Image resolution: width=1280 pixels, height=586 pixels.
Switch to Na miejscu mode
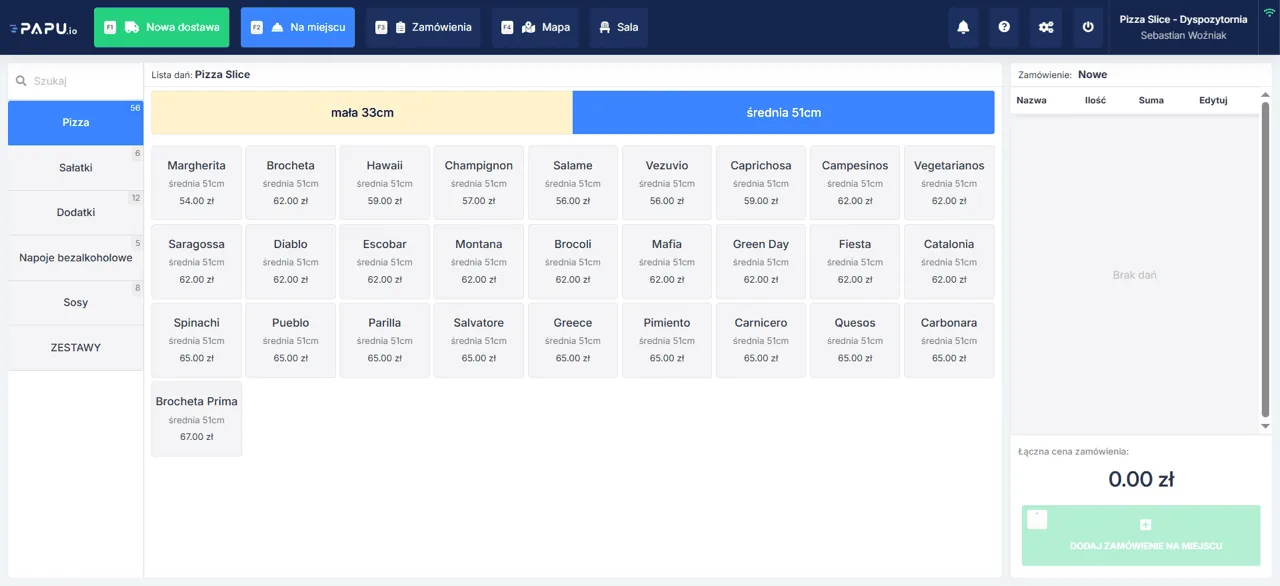(x=298, y=27)
